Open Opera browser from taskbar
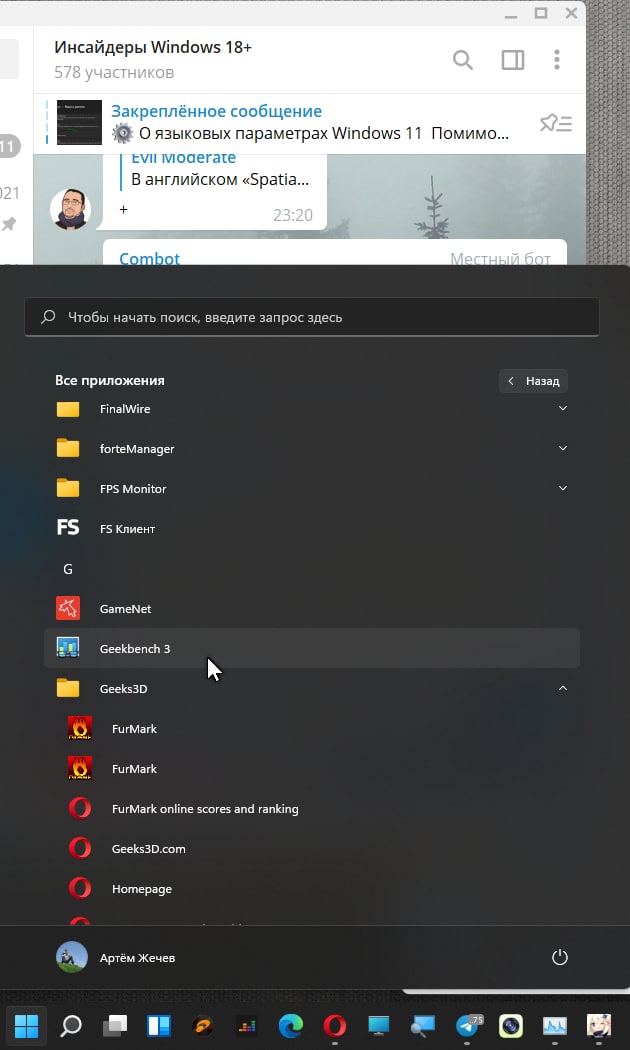This screenshot has height=1050, width=630. (335, 1025)
